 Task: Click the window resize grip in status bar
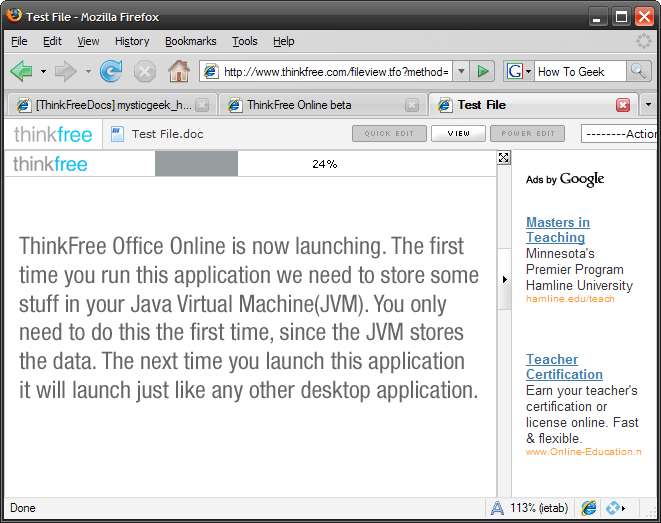click(650, 511)
